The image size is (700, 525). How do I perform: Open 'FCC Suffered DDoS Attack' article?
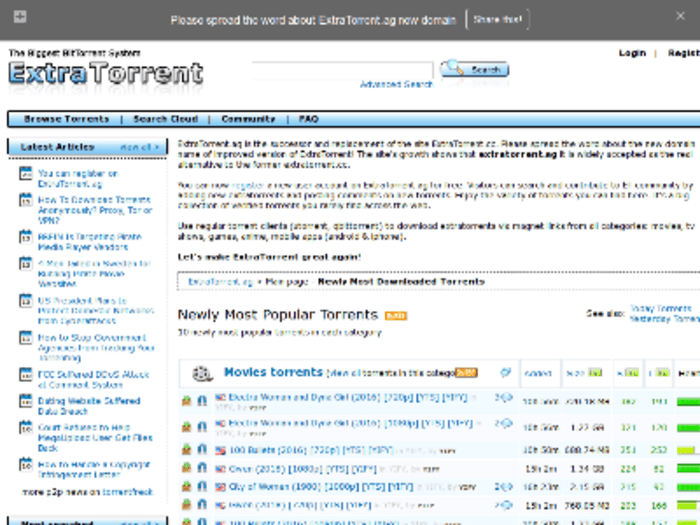(93, 379)
